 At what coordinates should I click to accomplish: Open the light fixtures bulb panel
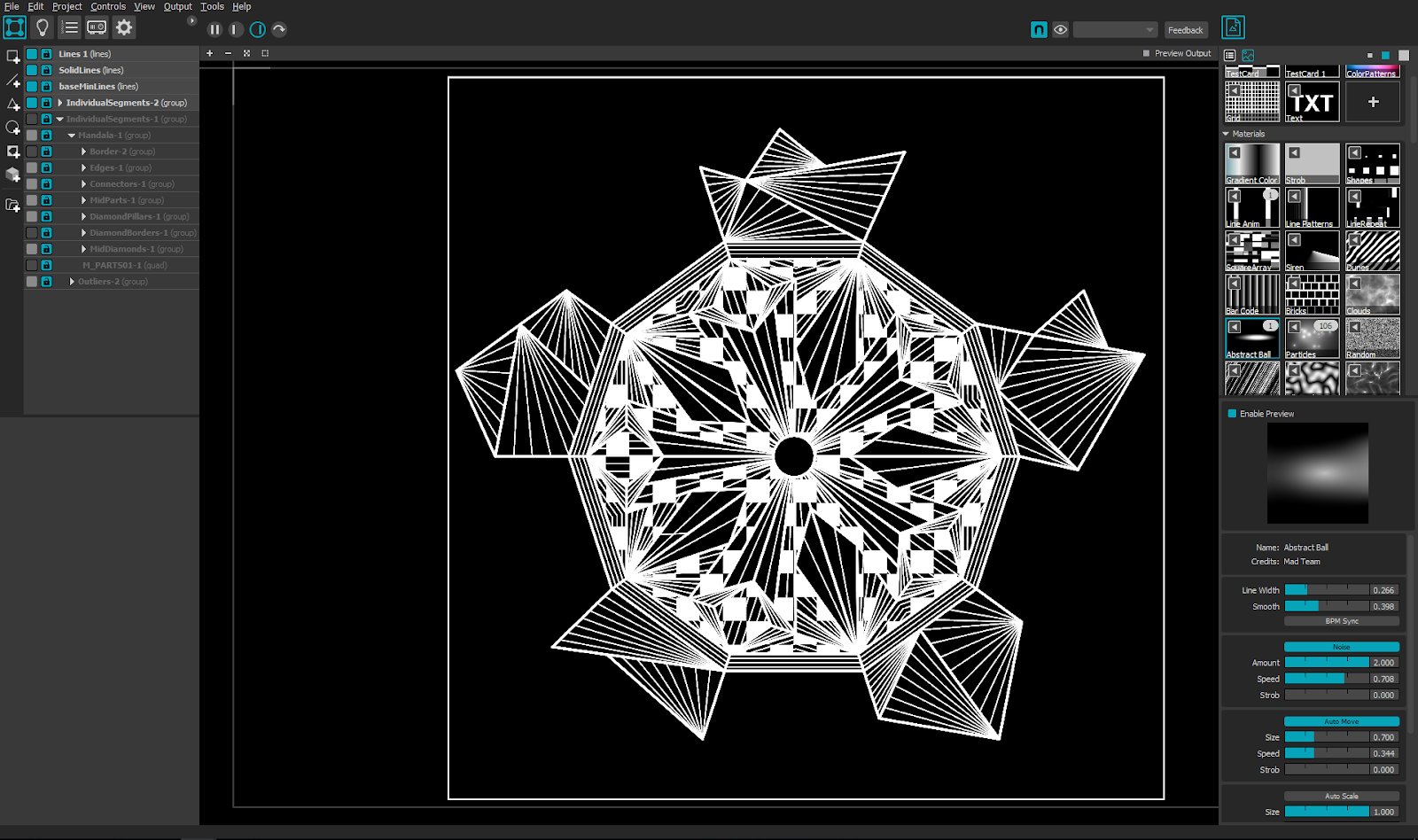(x=41, y=27)
